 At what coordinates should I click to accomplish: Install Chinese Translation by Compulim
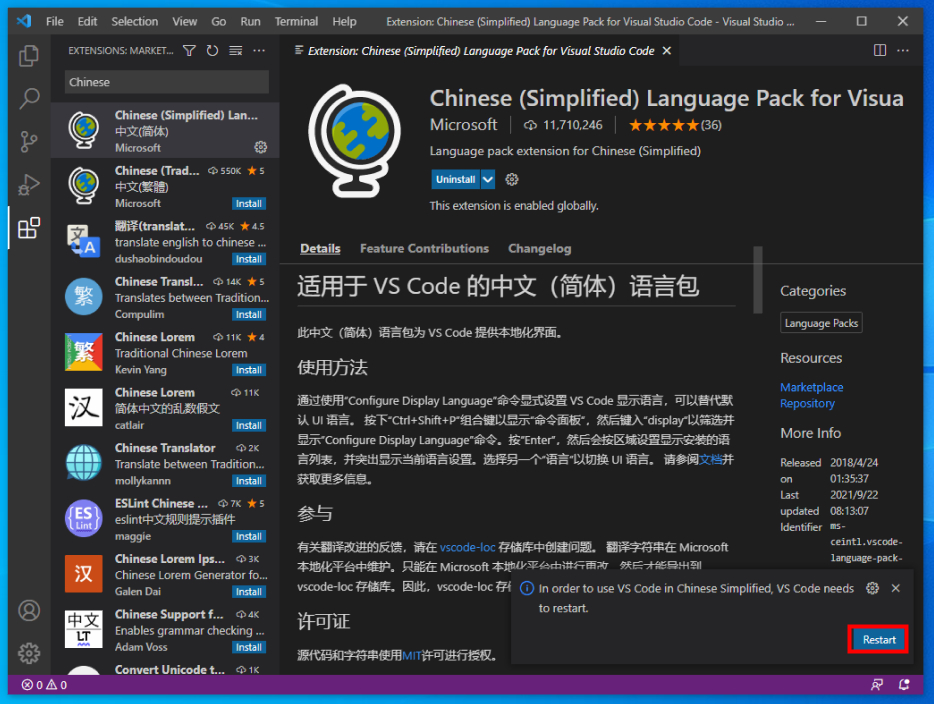pyautogui.click(x=248, y=314)
